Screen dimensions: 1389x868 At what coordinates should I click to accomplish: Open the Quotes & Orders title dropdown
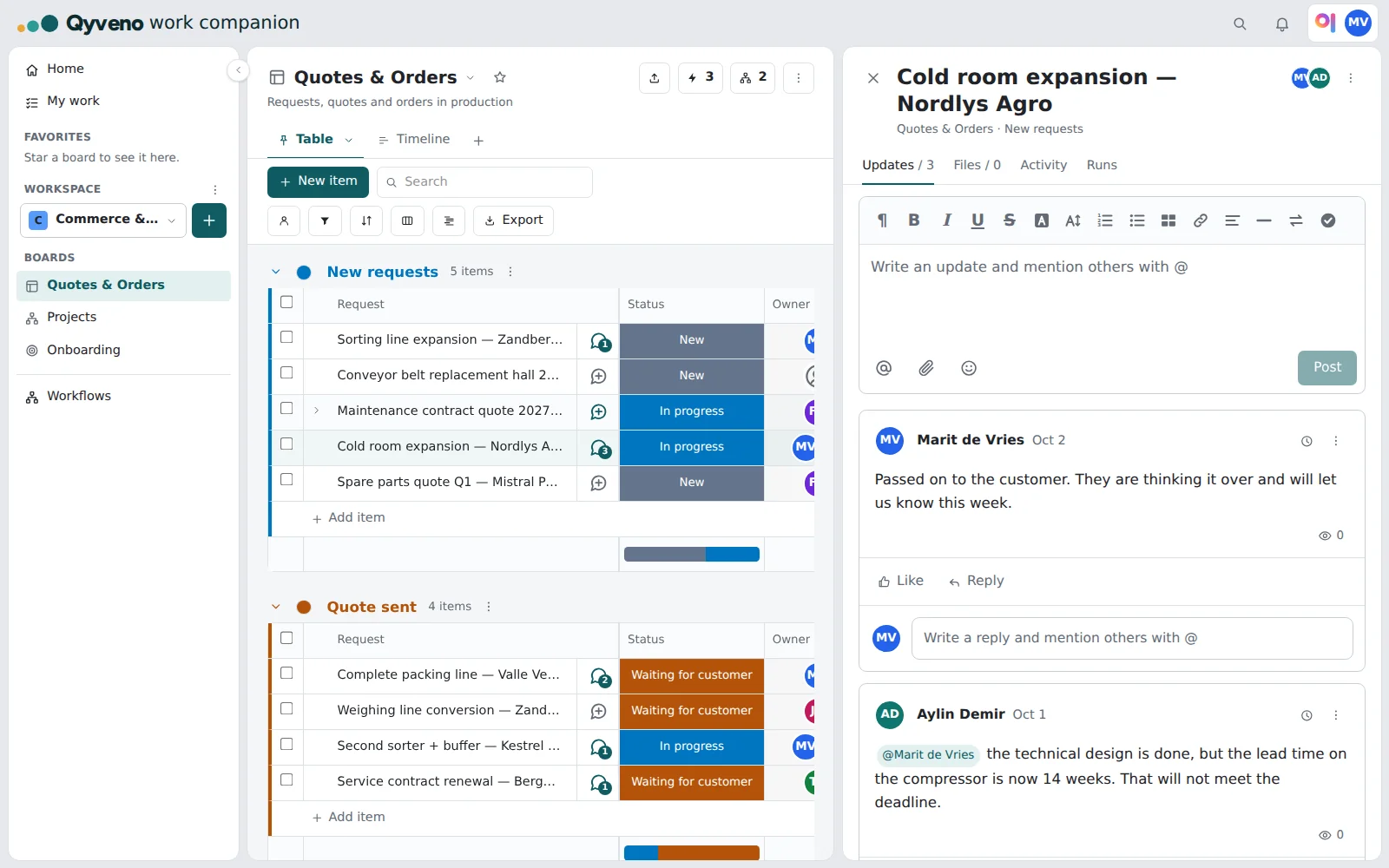point(471,77)
